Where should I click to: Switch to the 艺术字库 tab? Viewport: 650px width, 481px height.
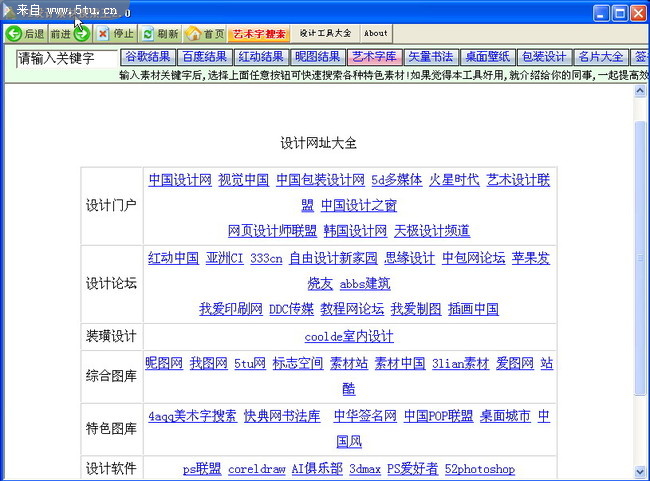click(374, 57)
